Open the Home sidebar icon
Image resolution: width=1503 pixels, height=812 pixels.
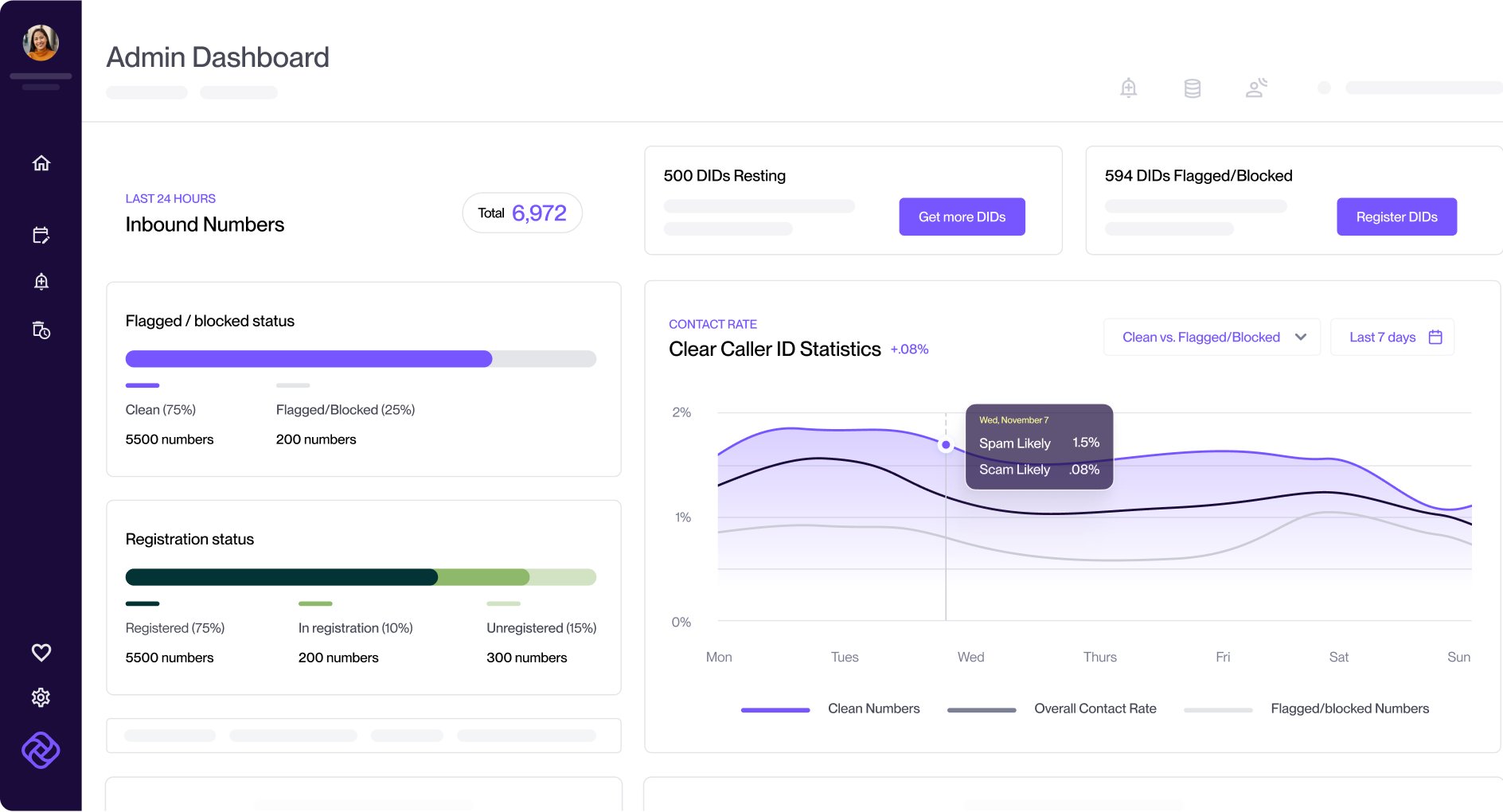pyautogui.click(x=41, y=162)
